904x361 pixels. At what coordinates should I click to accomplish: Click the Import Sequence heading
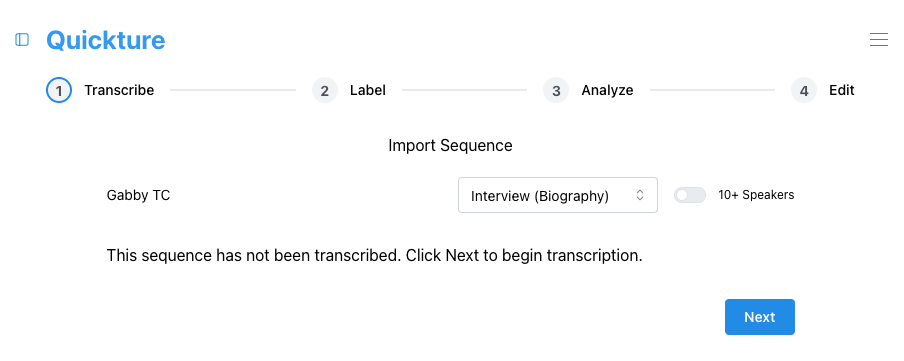pyautogui.click(x=450, y=145)
